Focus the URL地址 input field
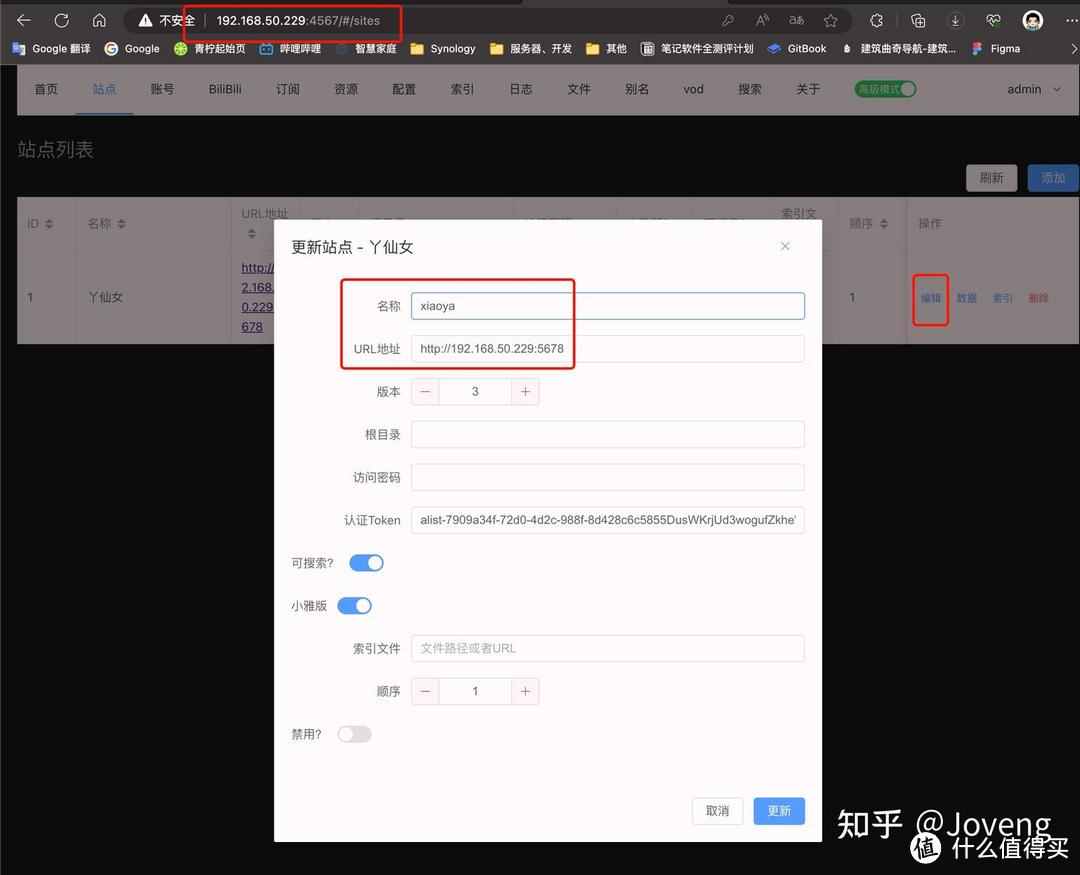Screen dimensions: 1080x875 point(608,349)
